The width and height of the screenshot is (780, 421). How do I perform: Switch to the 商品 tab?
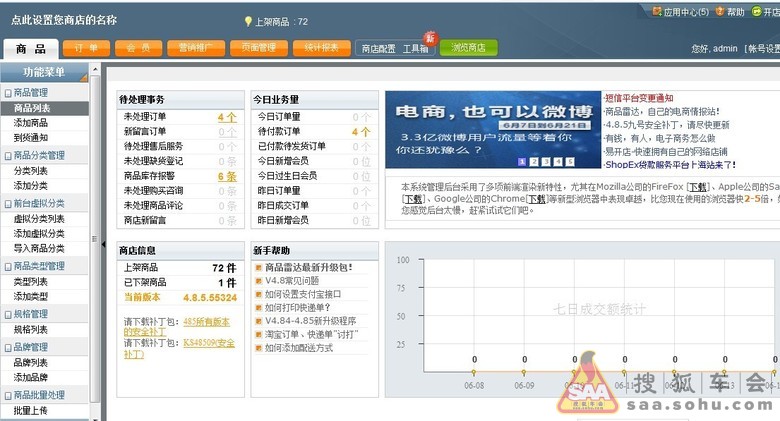pyautogui.click(x=31, y=49)
